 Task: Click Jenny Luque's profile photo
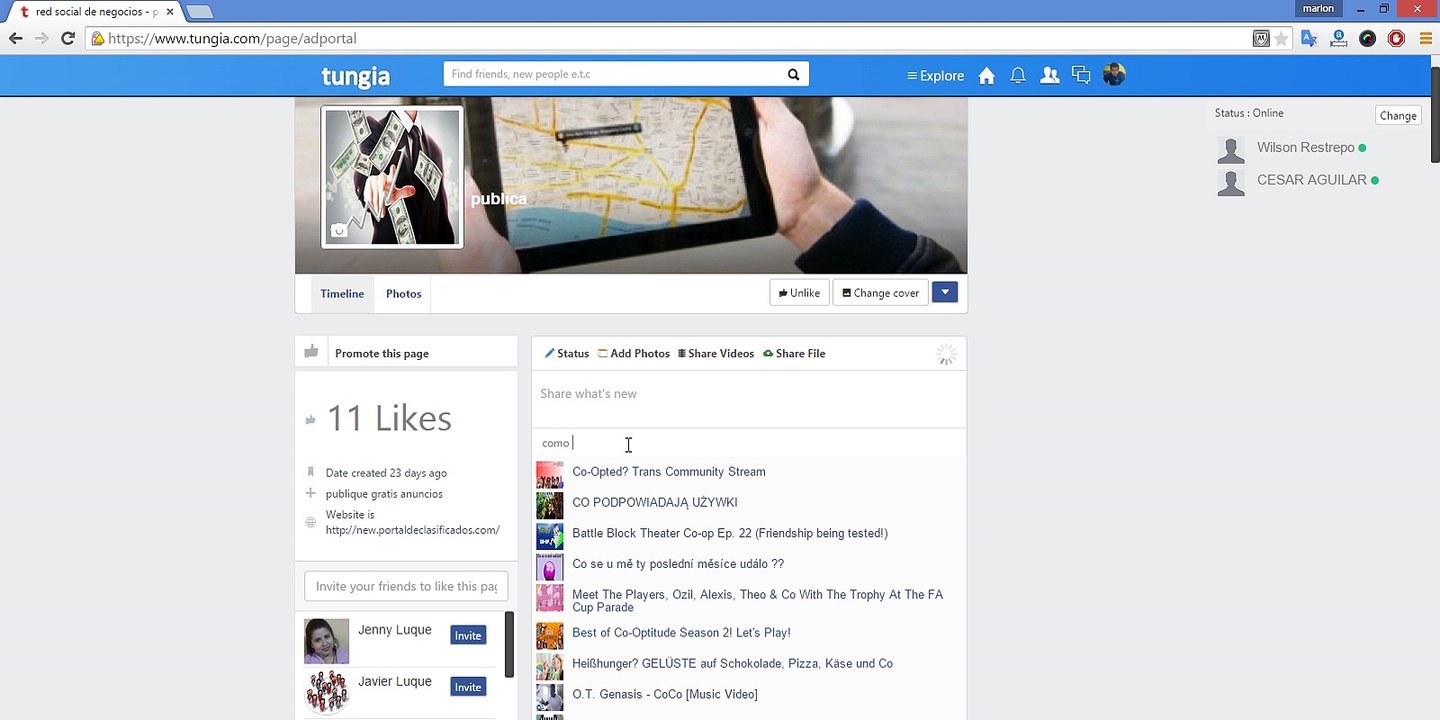pos(327,641)
